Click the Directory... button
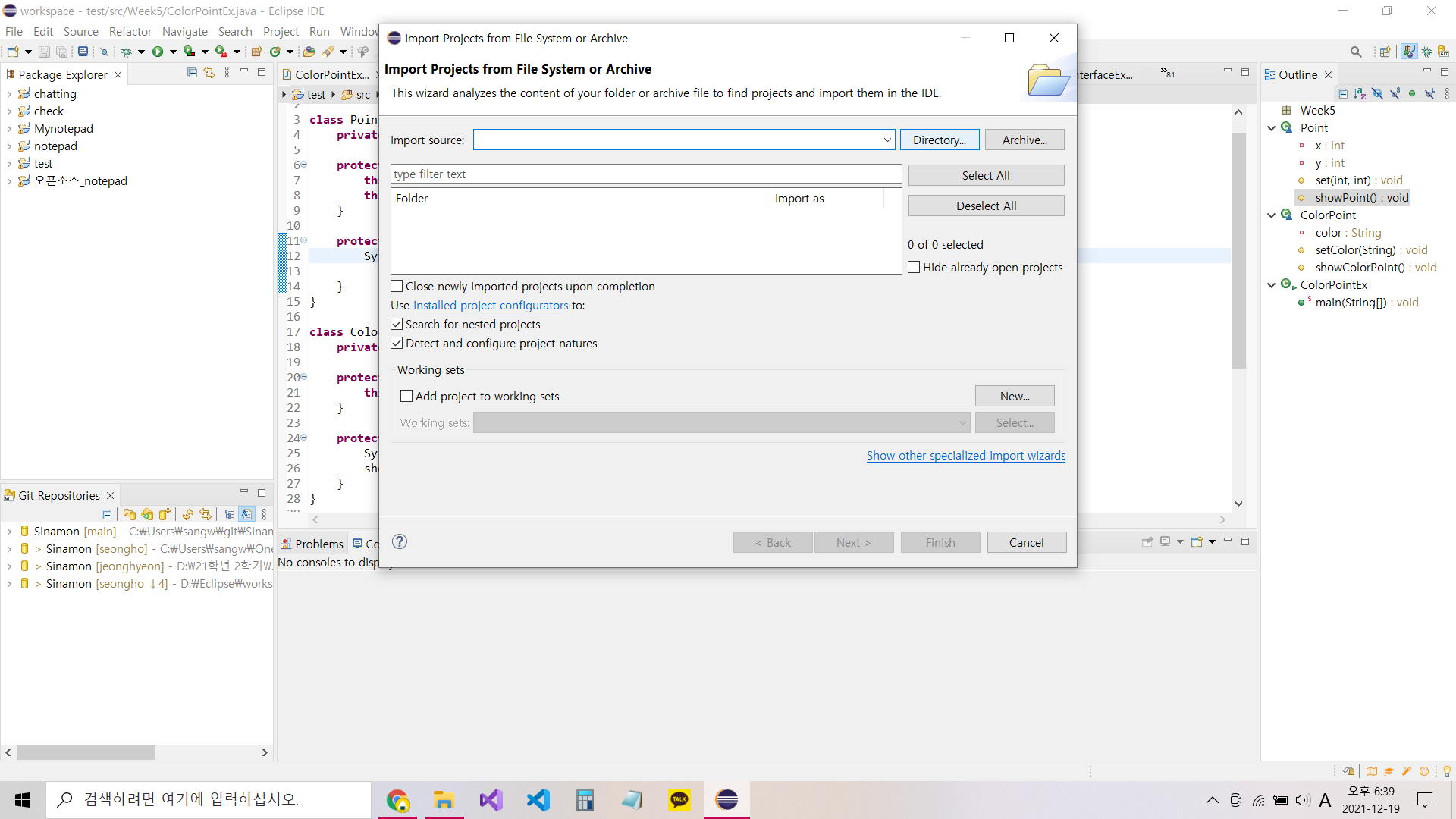1456x819 pixels. point(939,140)
